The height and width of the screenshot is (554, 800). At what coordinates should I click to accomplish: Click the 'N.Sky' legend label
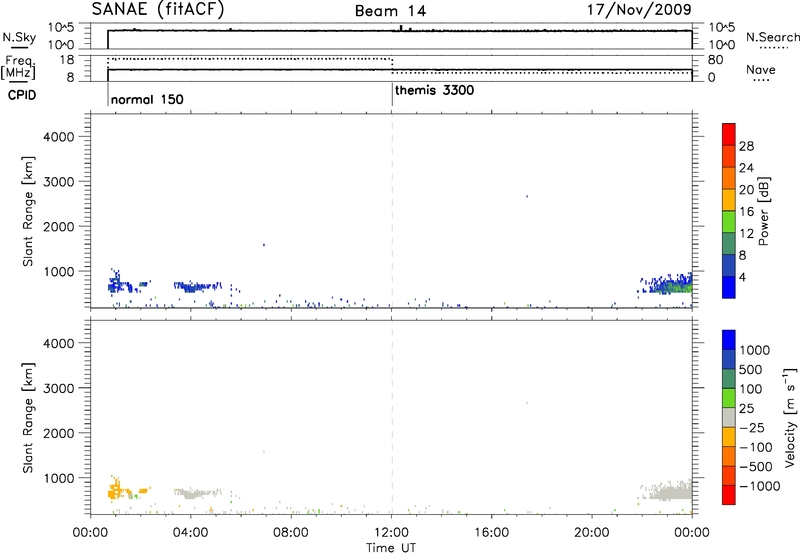click(19, 37)
